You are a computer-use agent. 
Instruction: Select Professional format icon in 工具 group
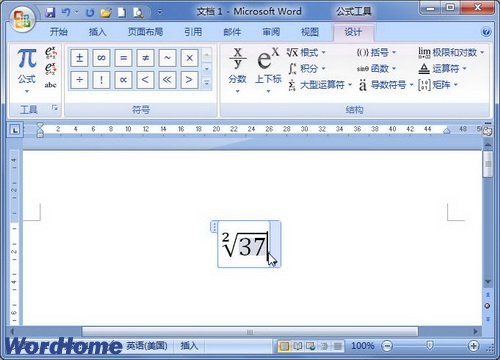coord(51,52)
